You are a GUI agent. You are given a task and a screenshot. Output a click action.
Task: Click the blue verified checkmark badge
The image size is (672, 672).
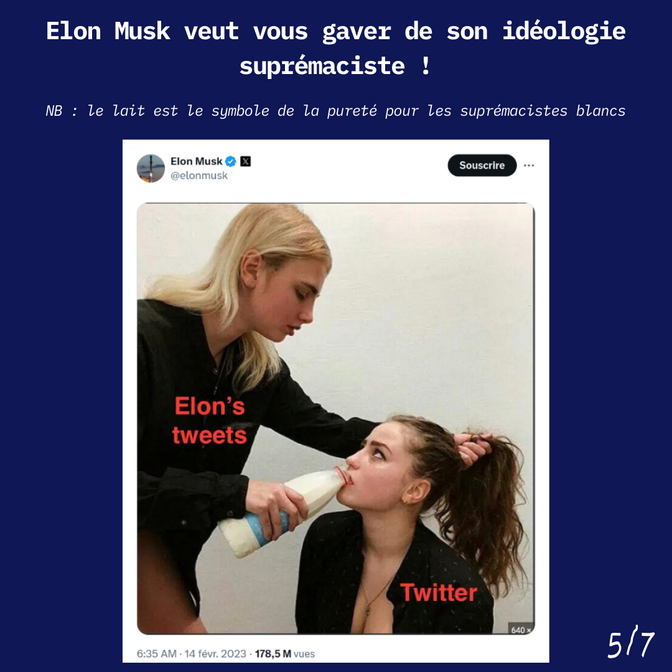(x=231, y=162)
